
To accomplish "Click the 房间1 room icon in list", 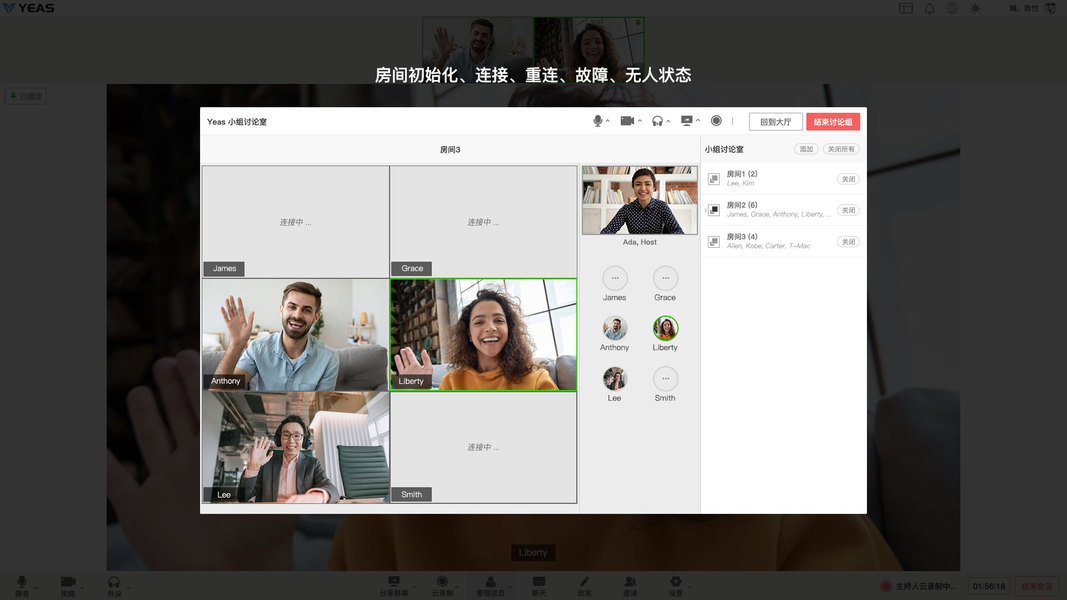I will pyautogui.click(x=714, y=179).
